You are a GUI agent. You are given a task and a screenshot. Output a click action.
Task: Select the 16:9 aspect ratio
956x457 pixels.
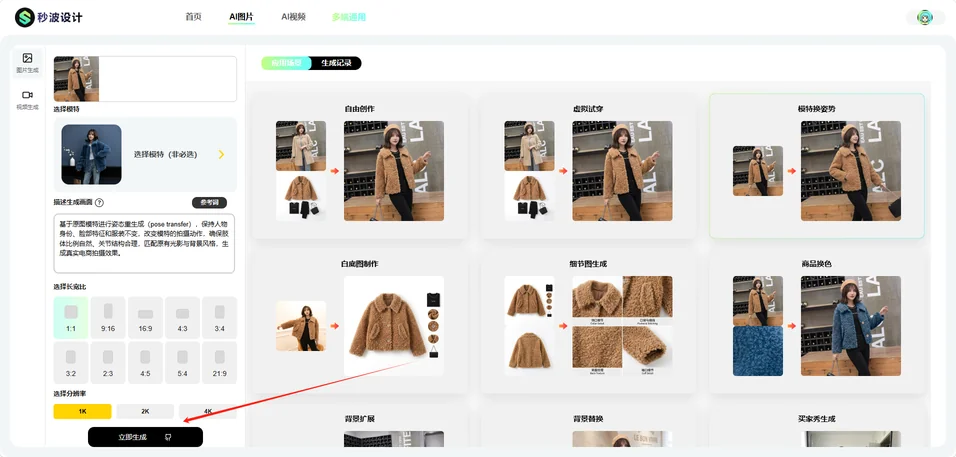(x=145, y=317)
